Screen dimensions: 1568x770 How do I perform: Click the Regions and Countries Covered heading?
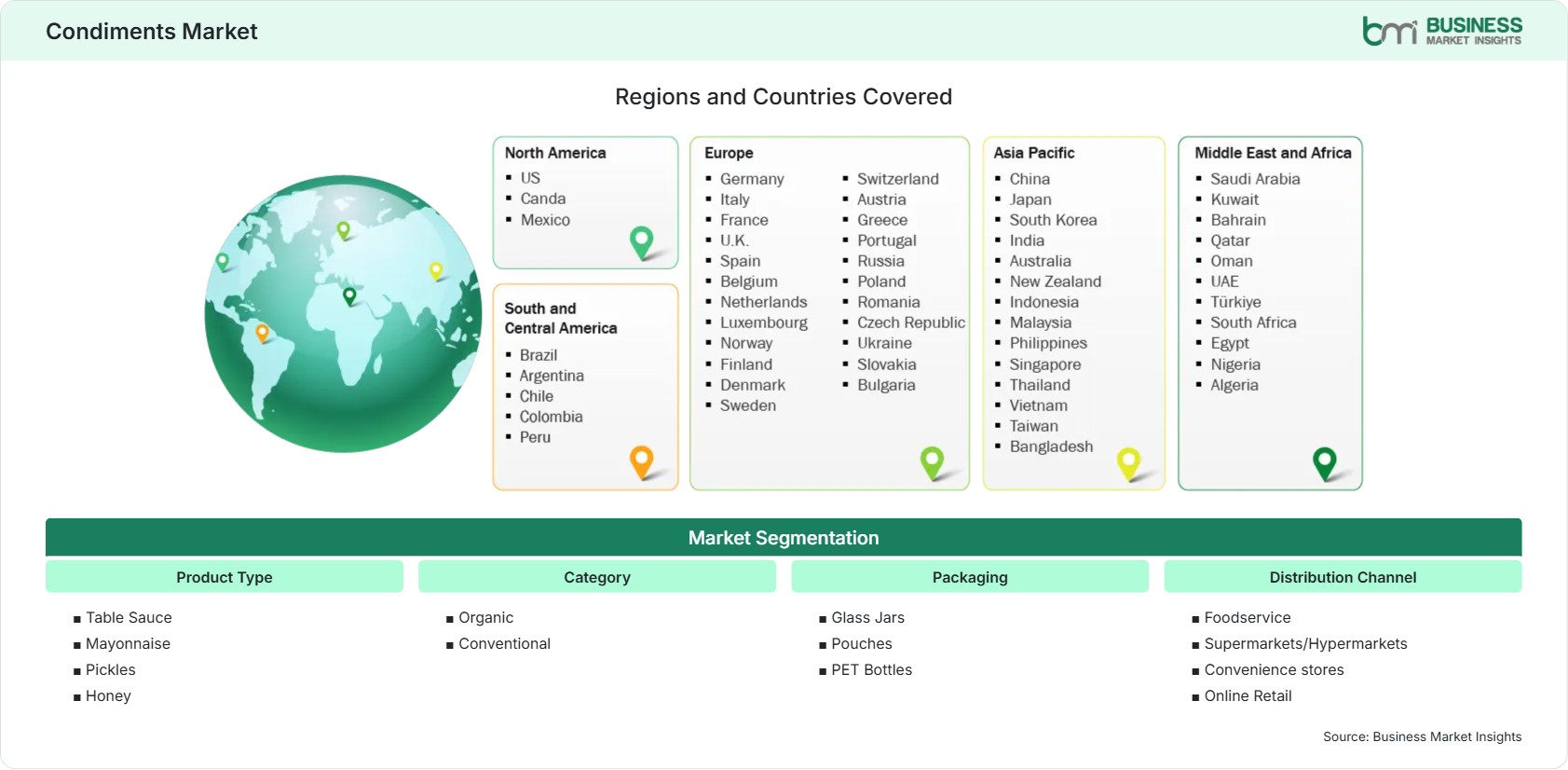click(784, 97)
